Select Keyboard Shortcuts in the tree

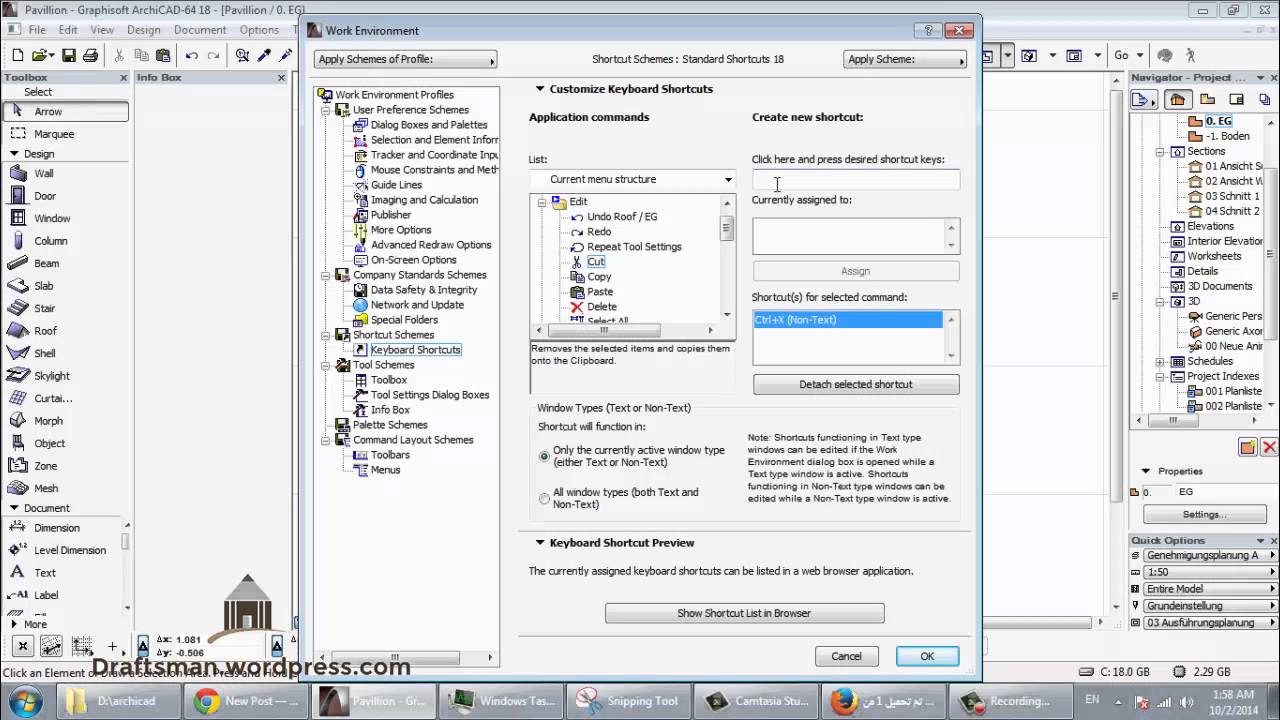415,350
